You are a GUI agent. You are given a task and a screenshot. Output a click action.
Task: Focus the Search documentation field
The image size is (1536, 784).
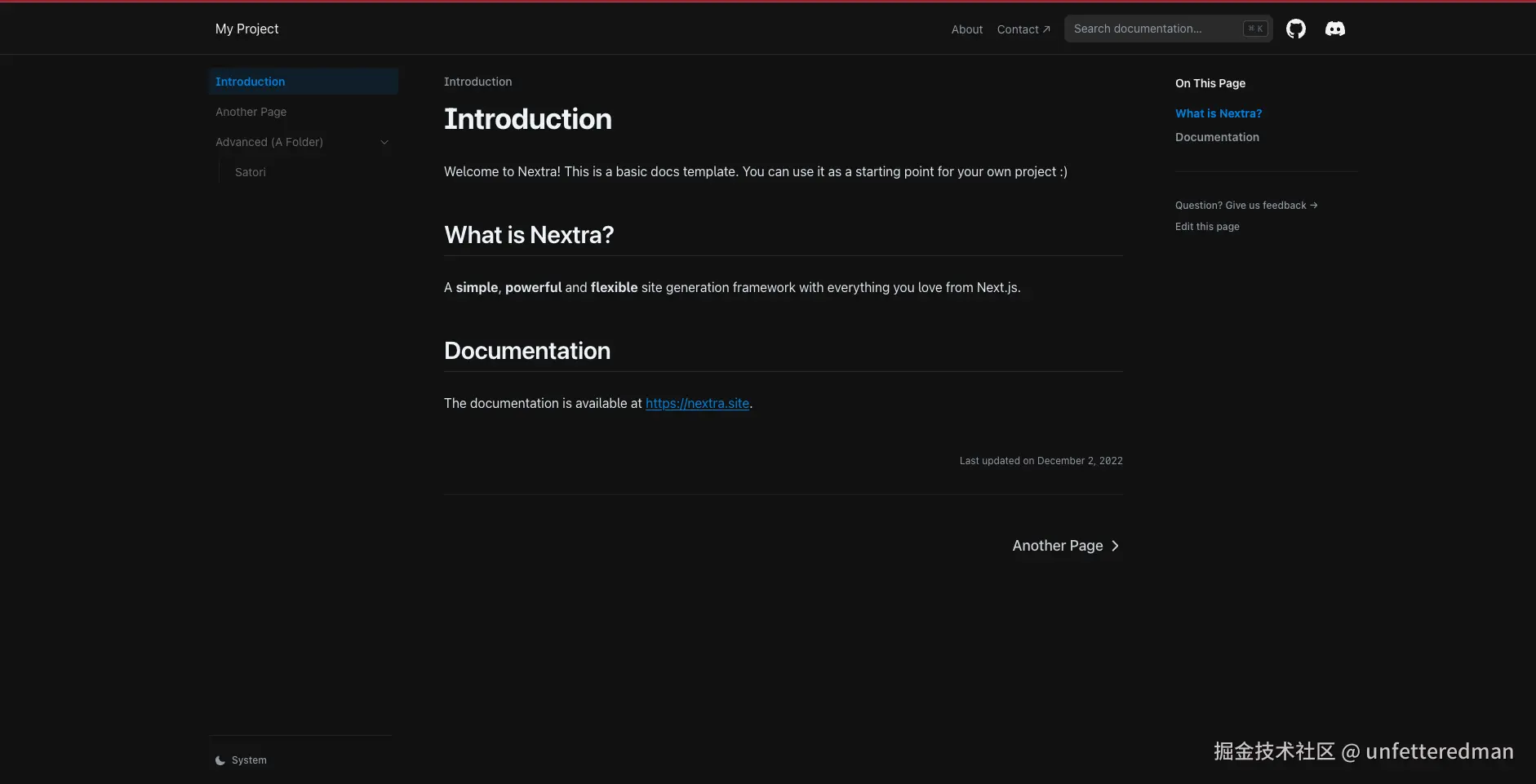pos(1168,29)
